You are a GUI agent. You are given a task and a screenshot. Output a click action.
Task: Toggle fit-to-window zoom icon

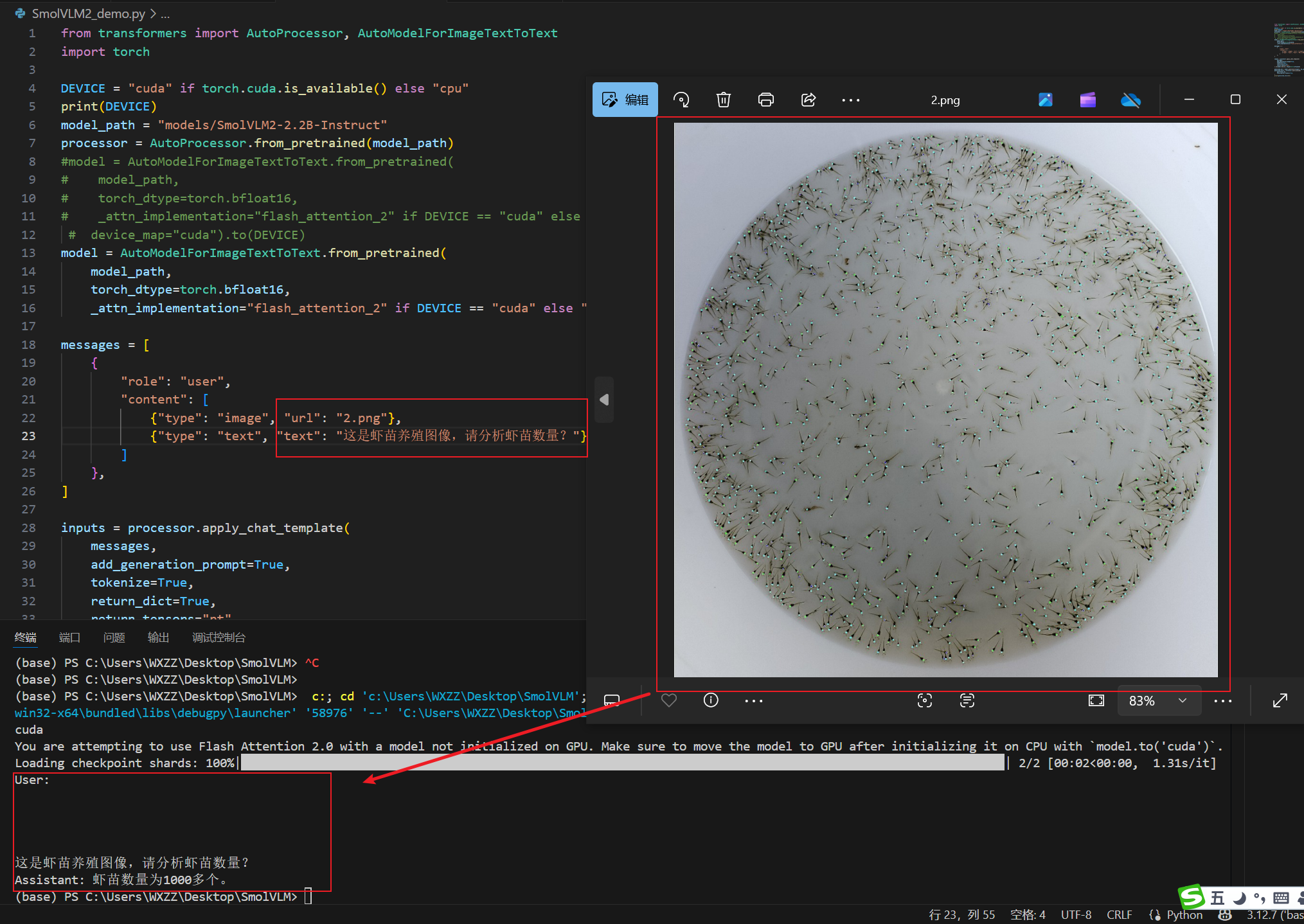tap(1096, 700)
